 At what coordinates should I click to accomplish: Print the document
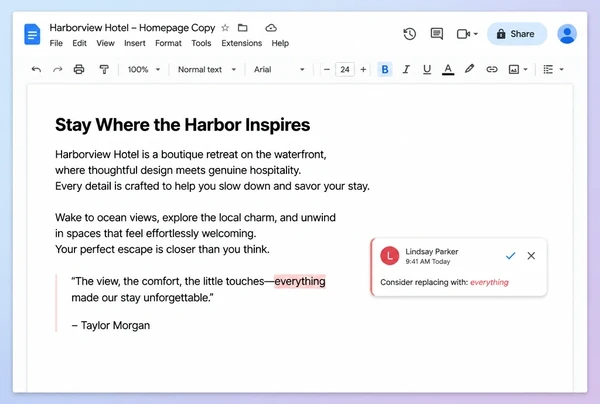point(79,70)
